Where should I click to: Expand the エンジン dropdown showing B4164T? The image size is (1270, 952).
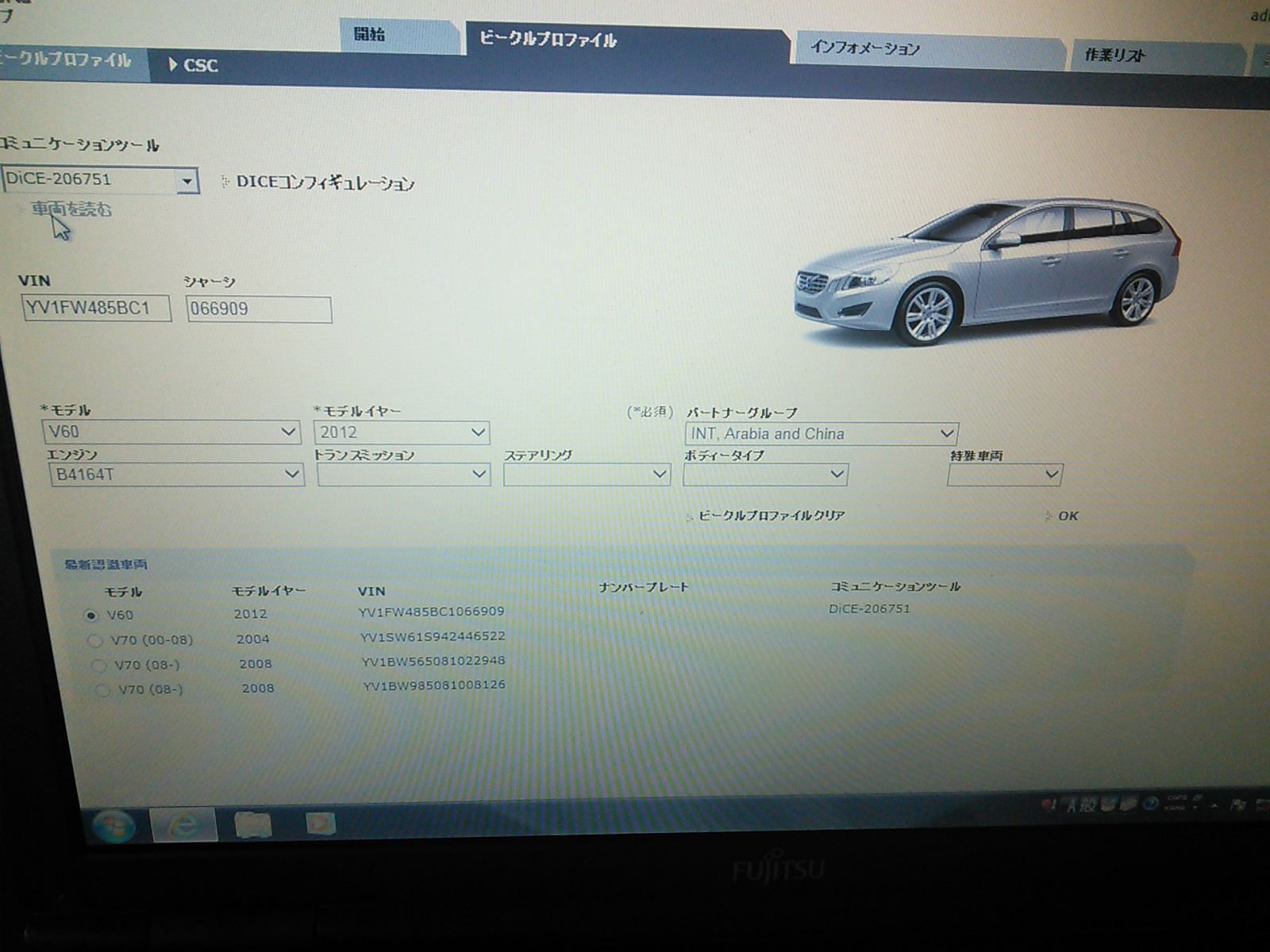pos(176,474)
